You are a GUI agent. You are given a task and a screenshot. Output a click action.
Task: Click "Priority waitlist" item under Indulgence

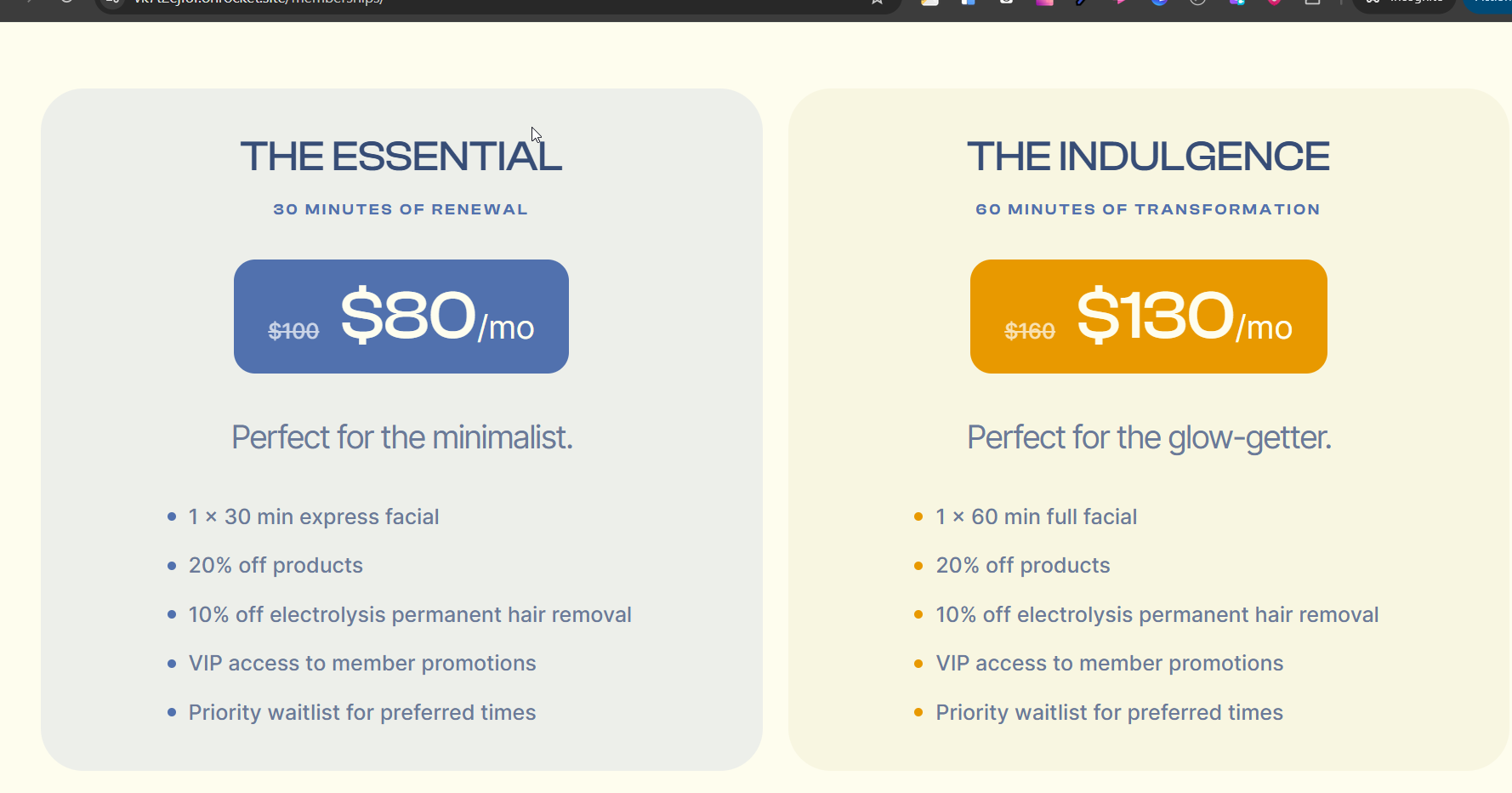[x=1110, y=713]
